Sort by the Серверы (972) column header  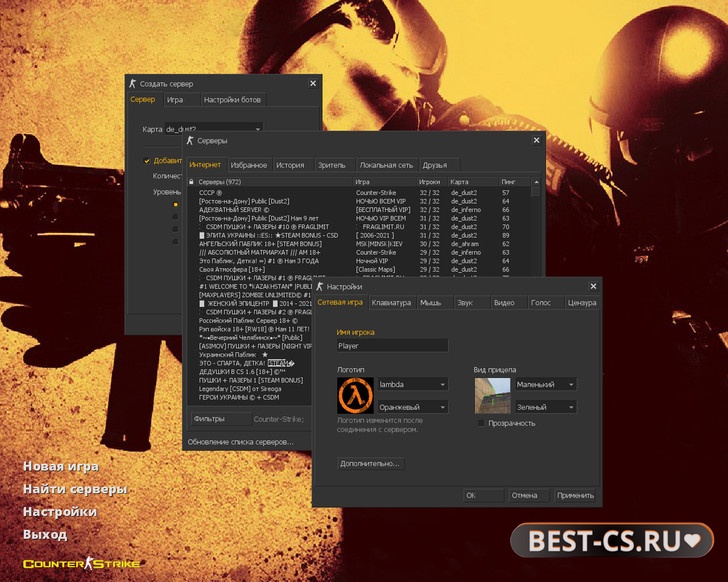(x=274, y=182)
